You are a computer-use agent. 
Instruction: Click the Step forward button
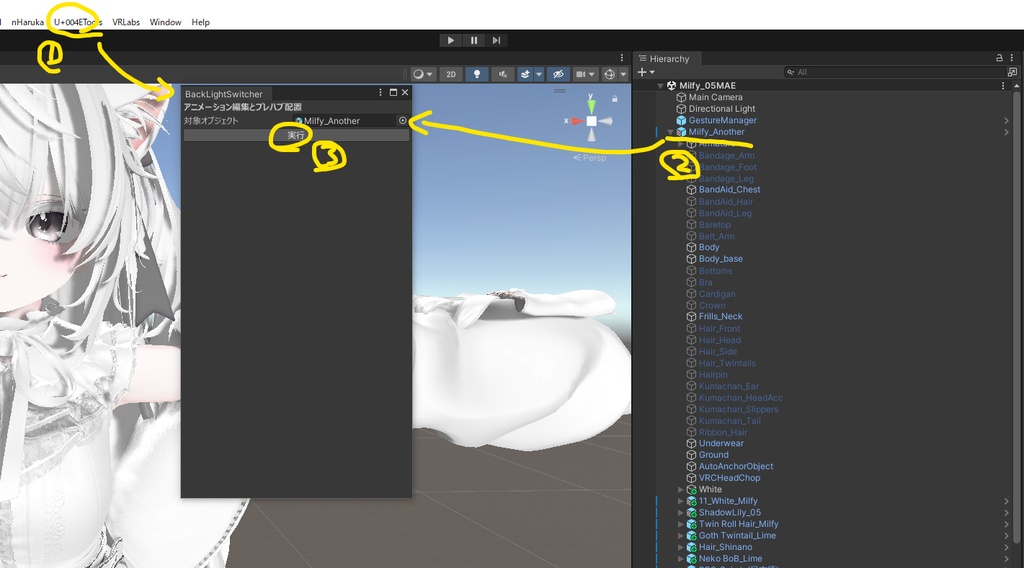[496, 40]
